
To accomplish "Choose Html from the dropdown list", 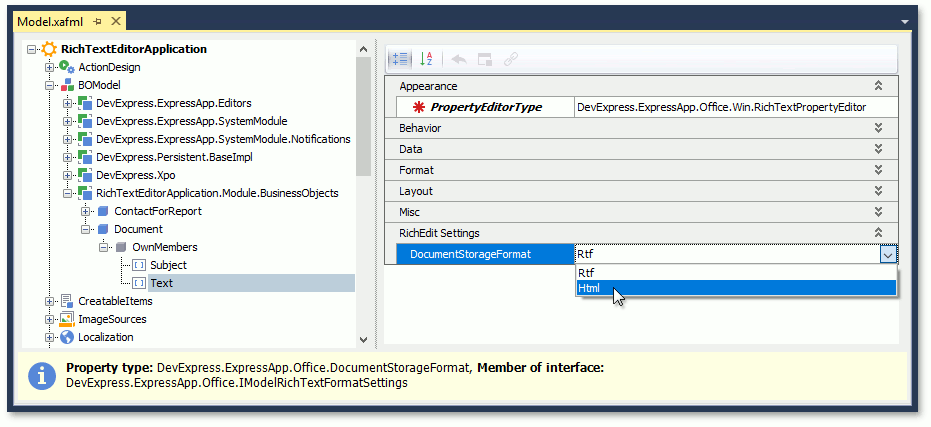I will click(x=736, y=288).
